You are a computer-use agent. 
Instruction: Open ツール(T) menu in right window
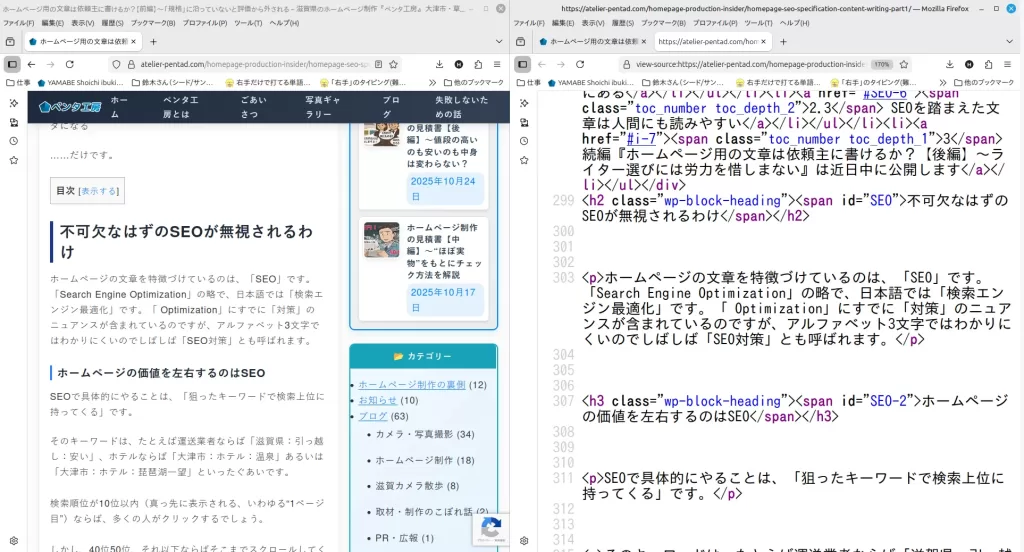point(758,23)
